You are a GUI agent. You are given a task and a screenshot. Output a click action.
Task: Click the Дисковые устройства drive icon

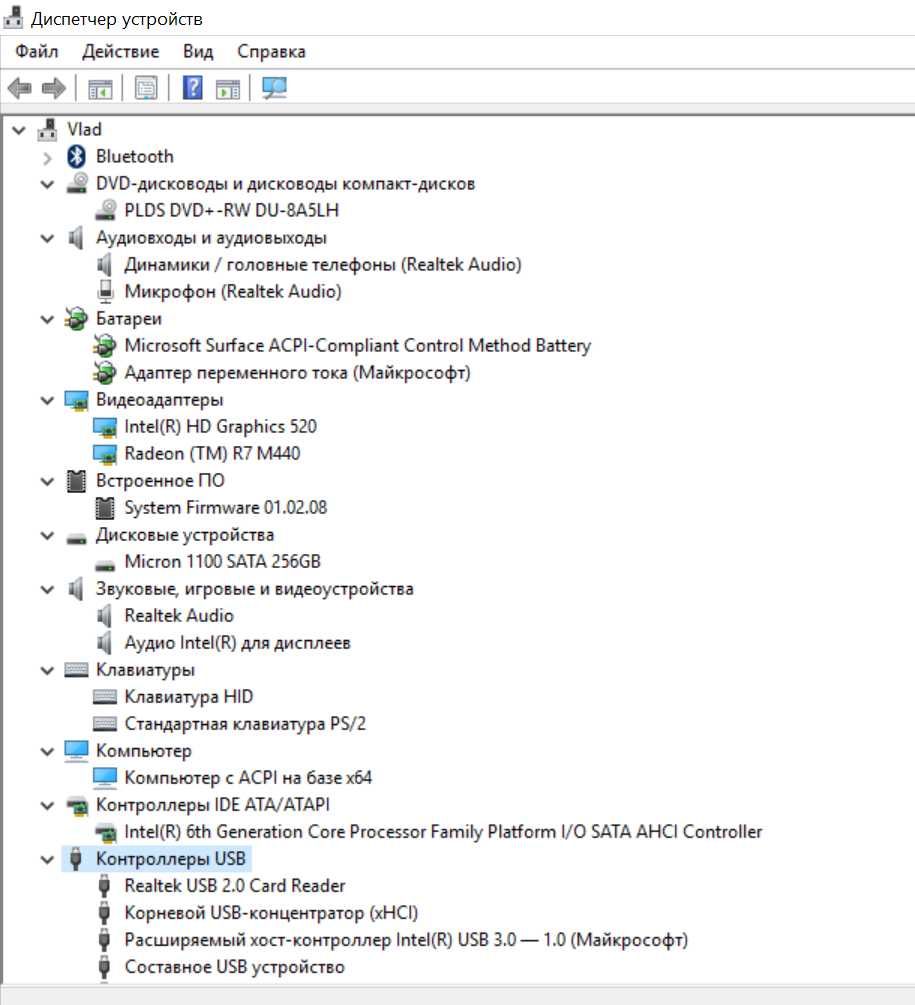[x=76, y=538]
